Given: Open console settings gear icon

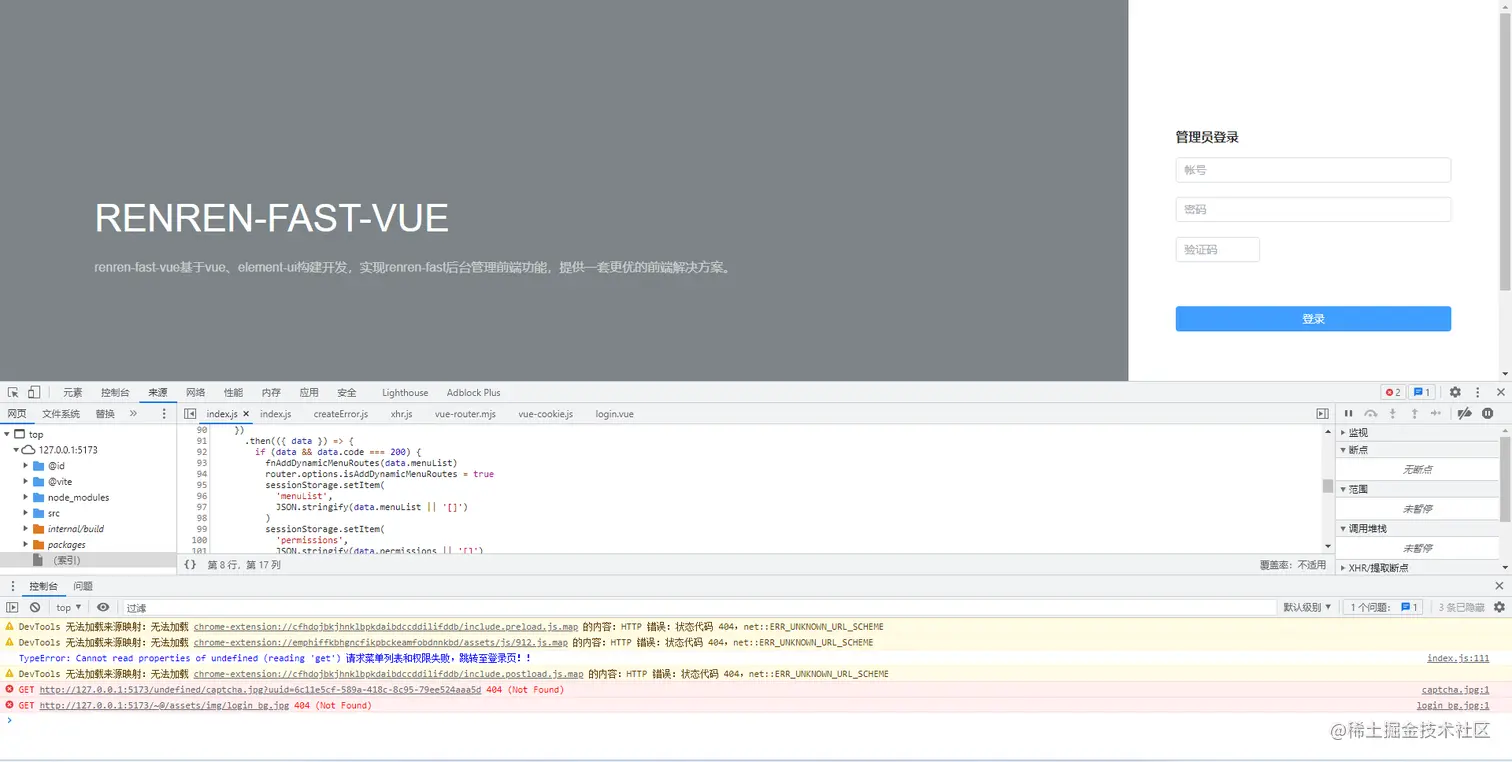Looking at the screenshot, I should pos(1499,607).
